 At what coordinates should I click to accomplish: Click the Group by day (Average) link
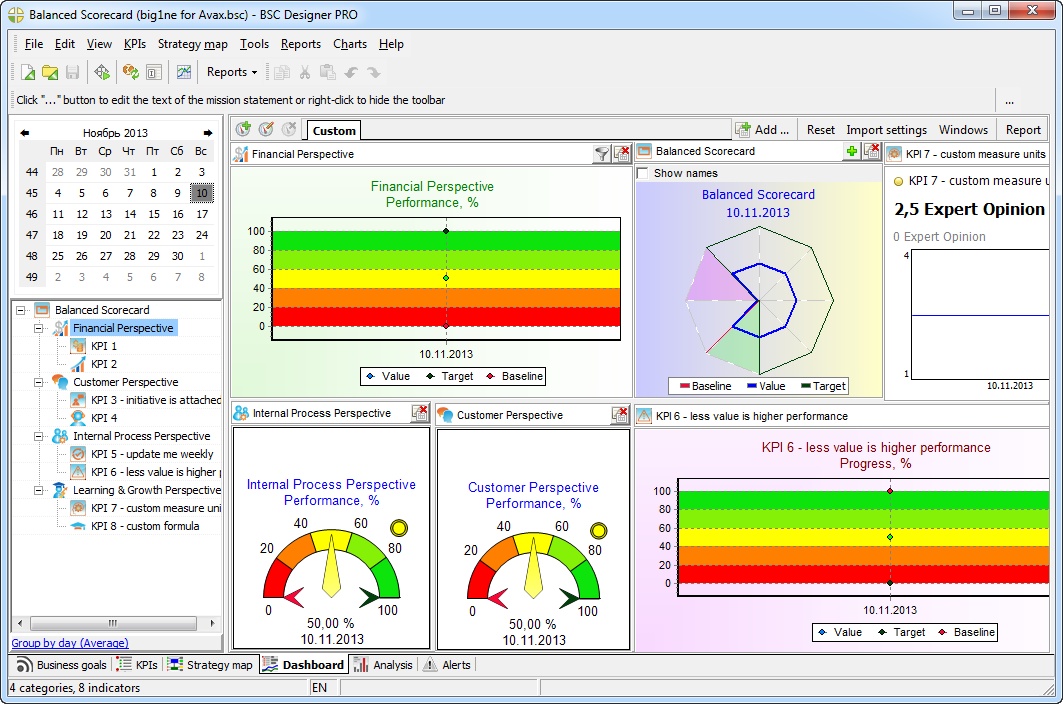(70, 643)
